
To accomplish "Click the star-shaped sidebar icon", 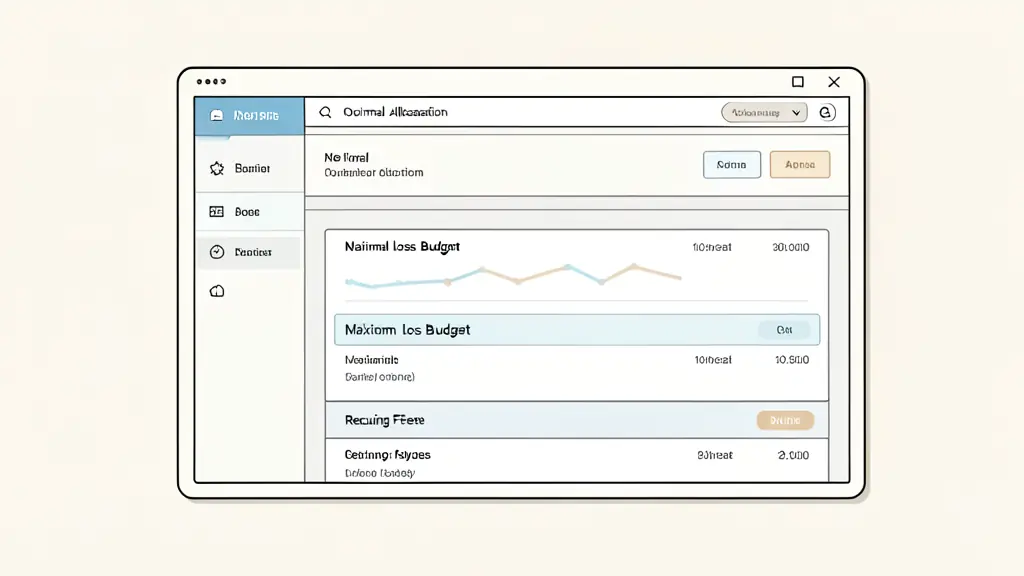I will pyautogui.click(x=217, y=168).
